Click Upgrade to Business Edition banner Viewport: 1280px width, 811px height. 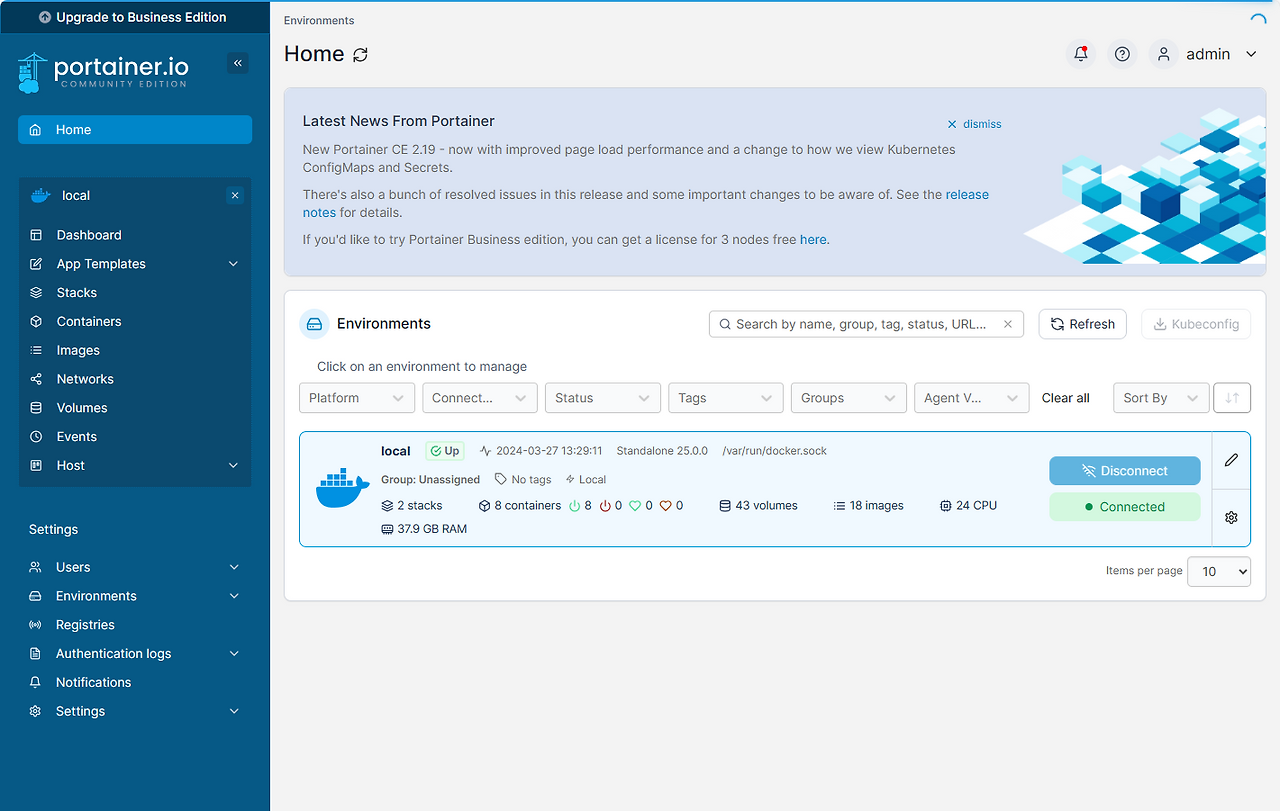point(133,17)
